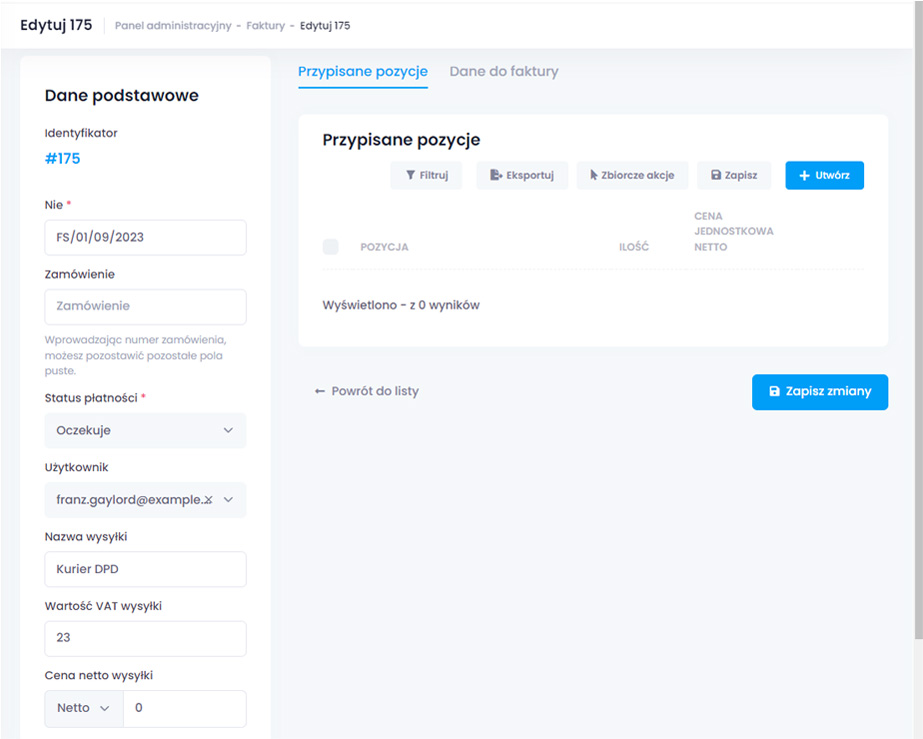
Task: Toggle the select-all checkbox in table header
Action: pos(331,247)
